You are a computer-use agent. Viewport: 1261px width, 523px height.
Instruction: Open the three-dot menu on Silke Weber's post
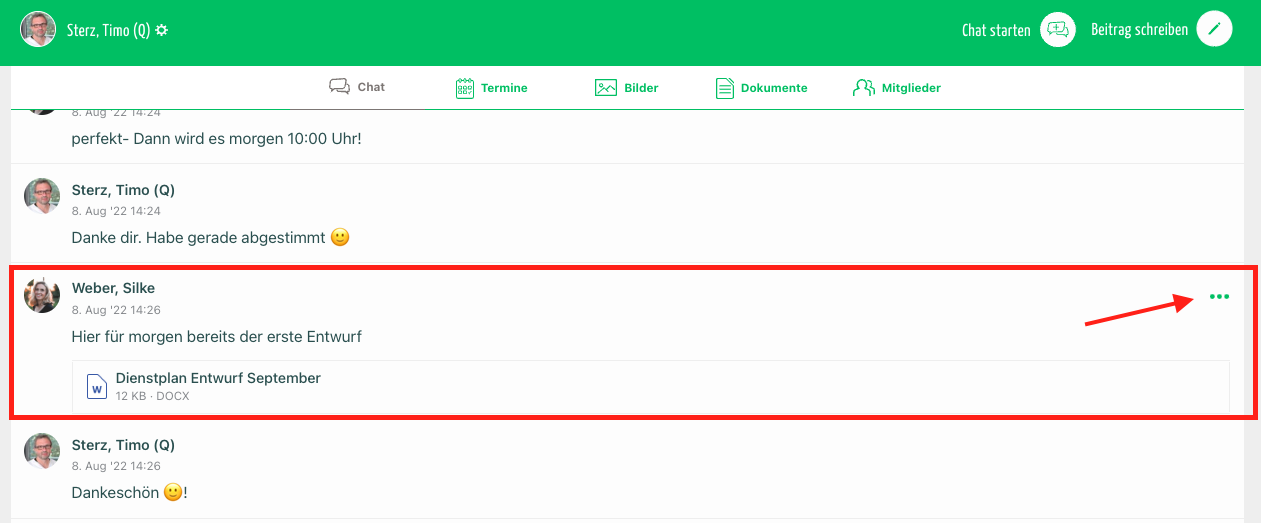(x=1219, y=297)
